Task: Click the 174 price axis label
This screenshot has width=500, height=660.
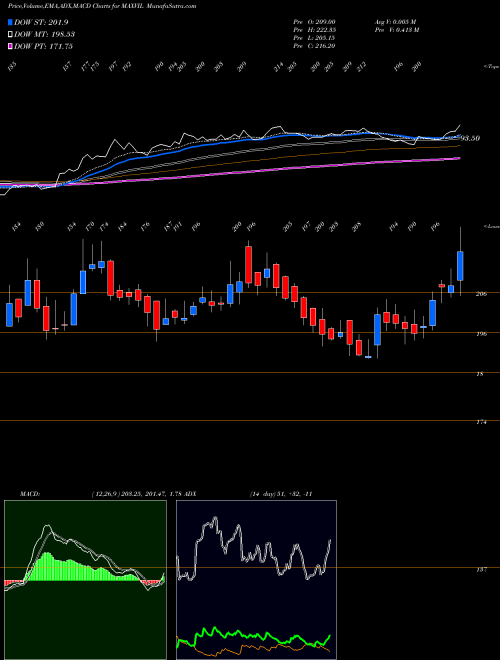Action: 481,422
